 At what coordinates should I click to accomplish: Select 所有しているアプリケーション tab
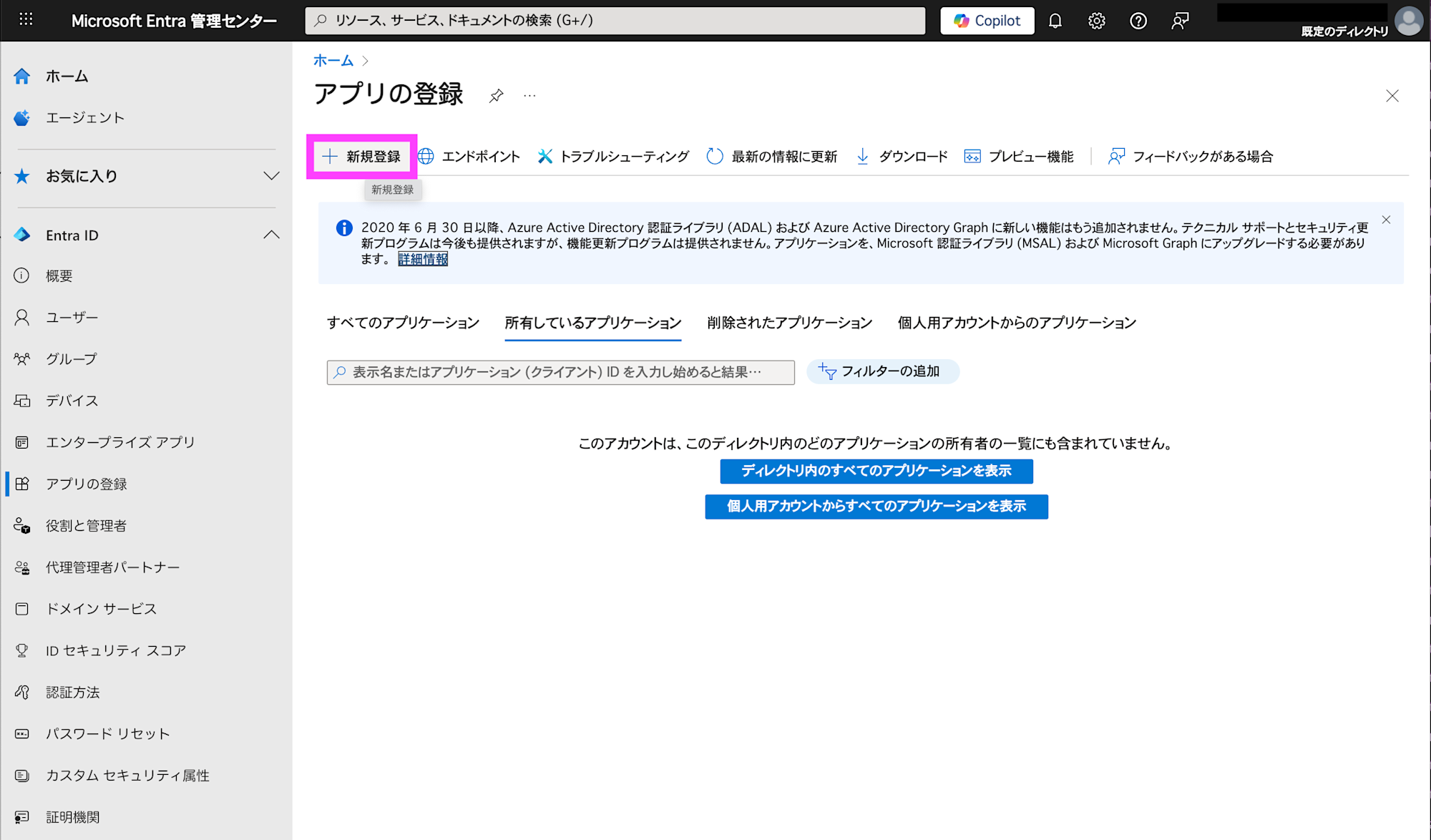coord(593,323)
